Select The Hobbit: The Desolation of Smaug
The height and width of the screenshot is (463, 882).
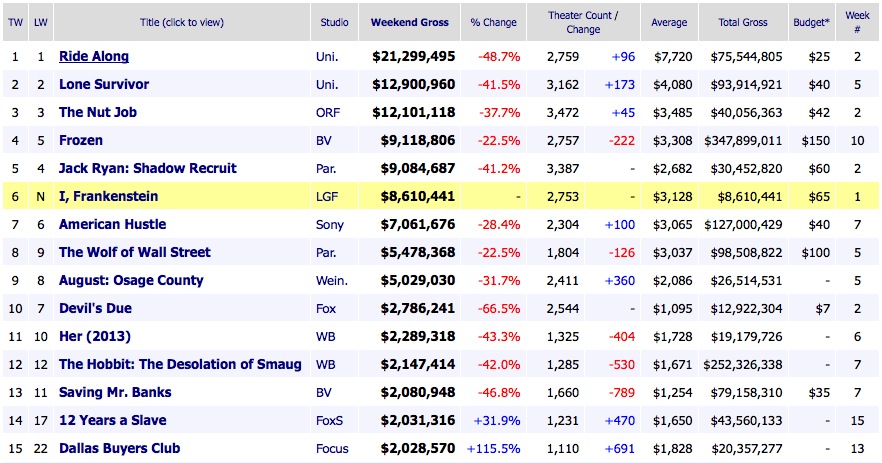(x=180, y=365)
